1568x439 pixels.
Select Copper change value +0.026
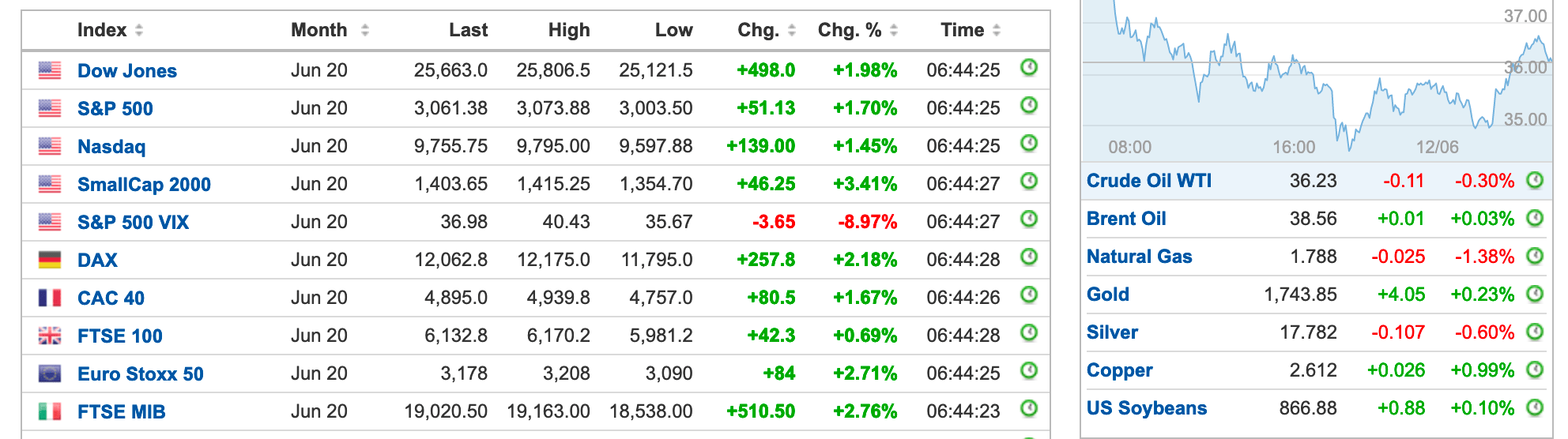[1396, 370]
